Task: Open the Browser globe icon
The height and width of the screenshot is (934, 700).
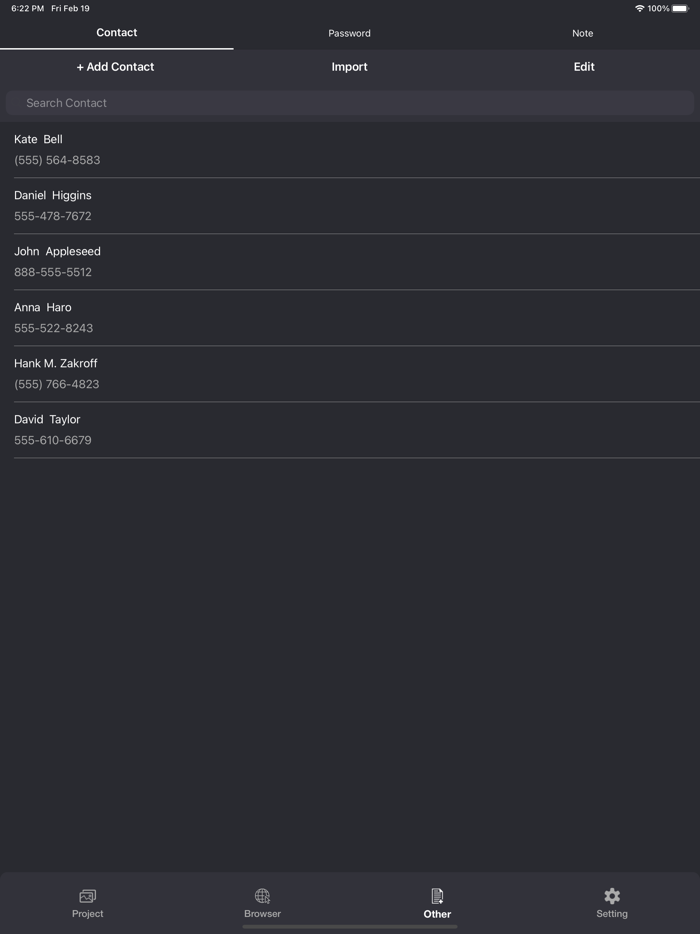Action: pos(262,896)
